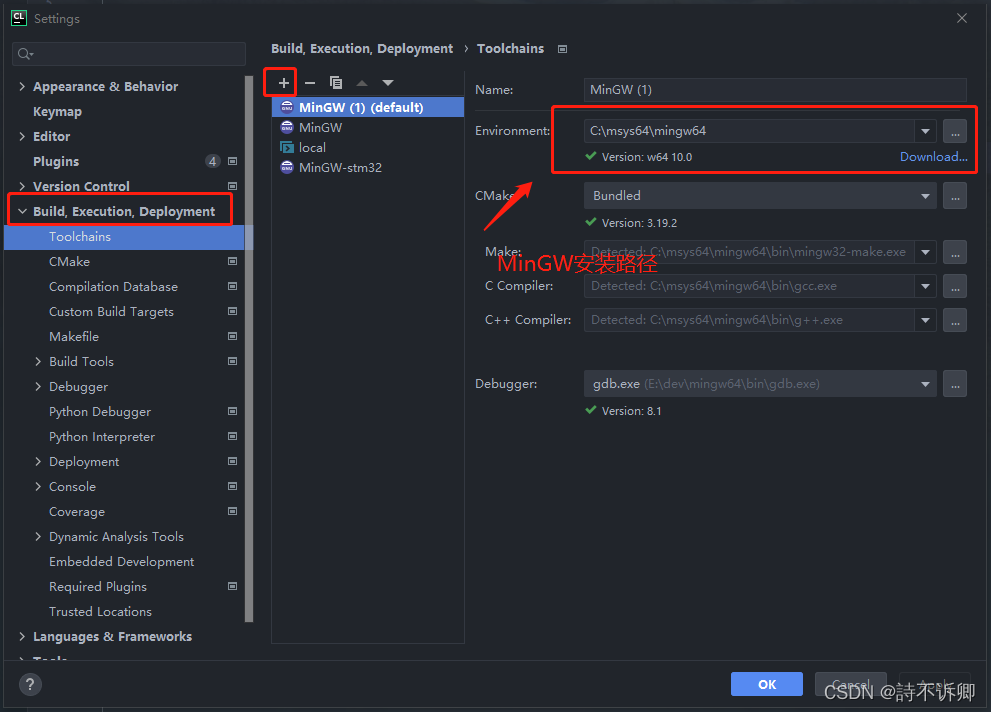
Task: Click project-level icon next to Python Debugger
Action: tap(233, 411)
